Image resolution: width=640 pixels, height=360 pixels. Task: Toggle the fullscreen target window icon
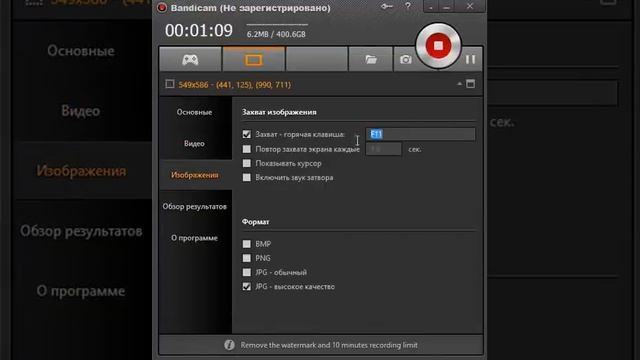click(x=471, y=84)
